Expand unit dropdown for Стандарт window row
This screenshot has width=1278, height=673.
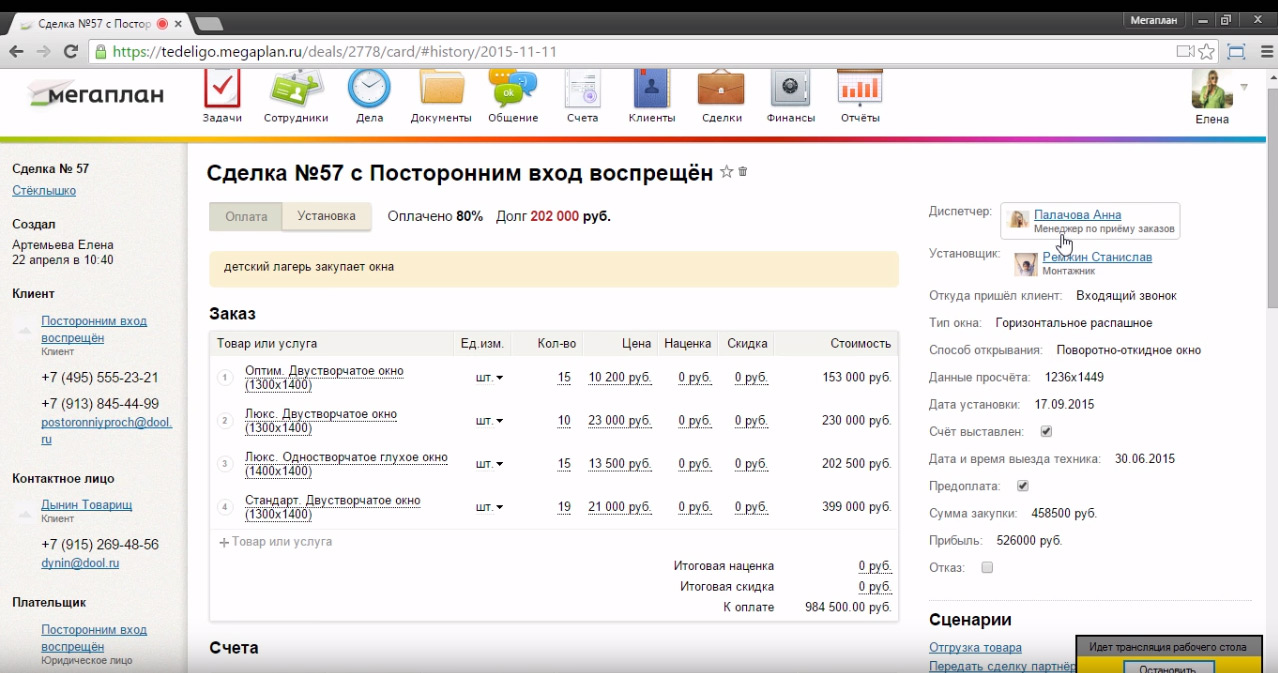[x=489, y=507]
